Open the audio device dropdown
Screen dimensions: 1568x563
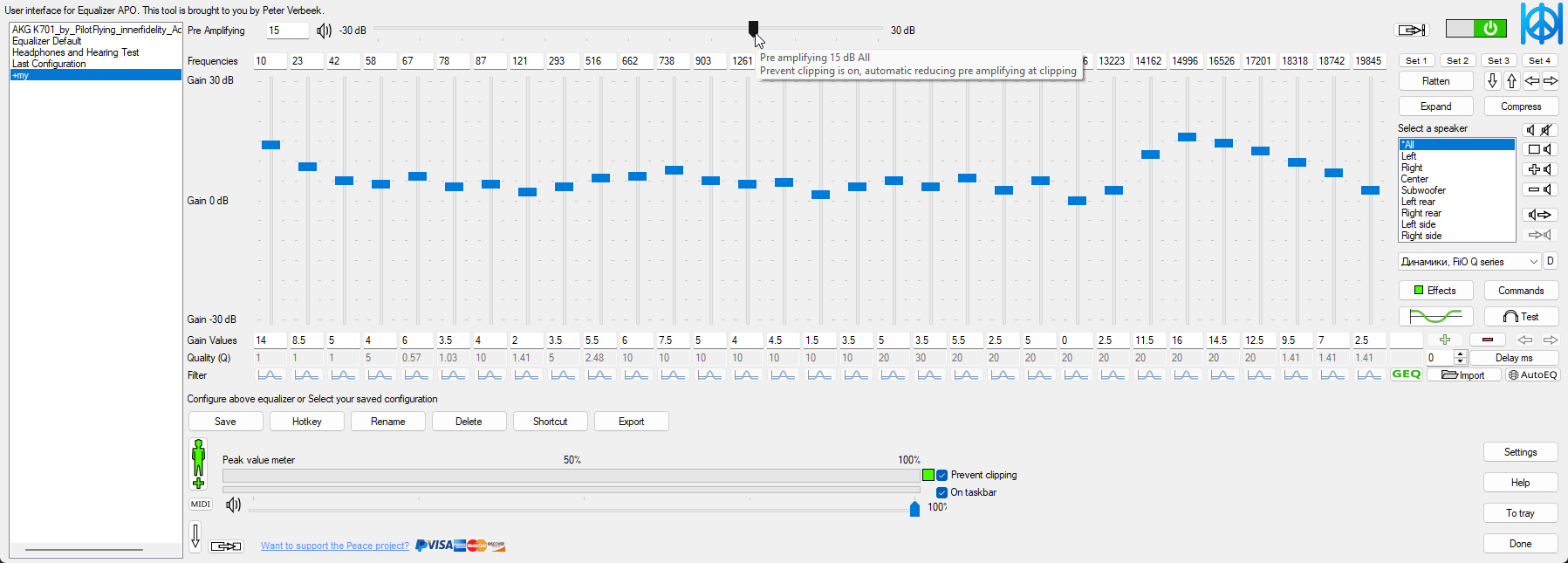pos(1469,262)
